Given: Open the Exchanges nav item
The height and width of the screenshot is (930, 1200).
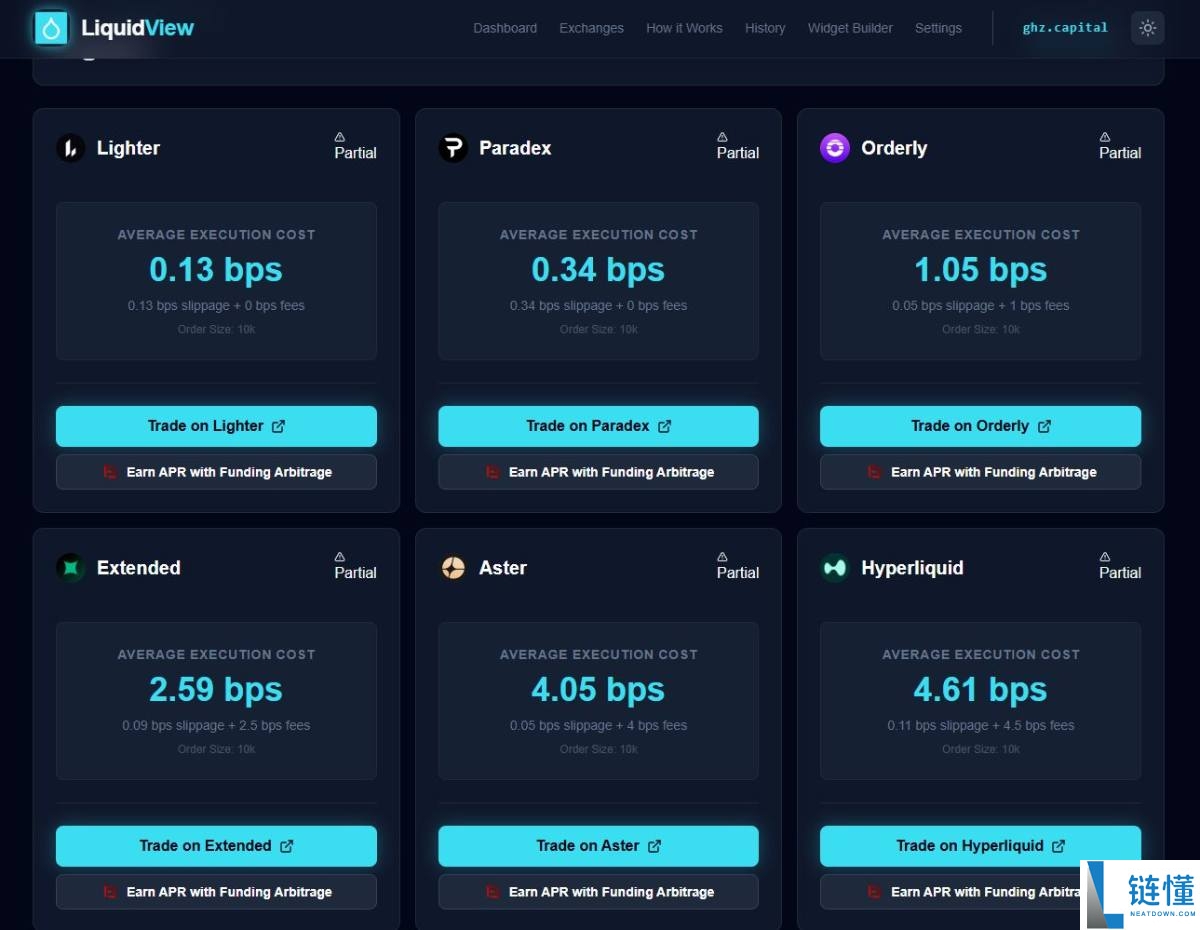Looking at the screenshot, I should pyautogui.click(x=591, y=28).
